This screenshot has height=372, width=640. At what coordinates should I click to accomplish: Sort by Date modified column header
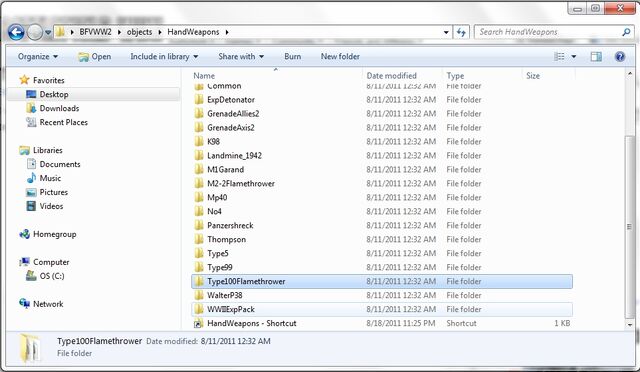tap(391, 76)
